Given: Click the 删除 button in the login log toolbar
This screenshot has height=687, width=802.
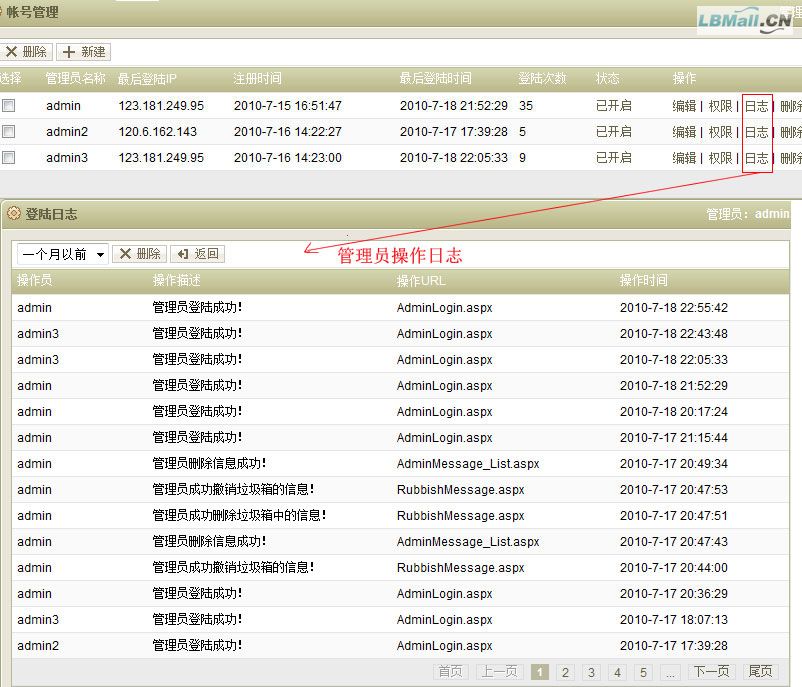Looking at the screenshot, I should pyautogui.click(x=140, y=254).
